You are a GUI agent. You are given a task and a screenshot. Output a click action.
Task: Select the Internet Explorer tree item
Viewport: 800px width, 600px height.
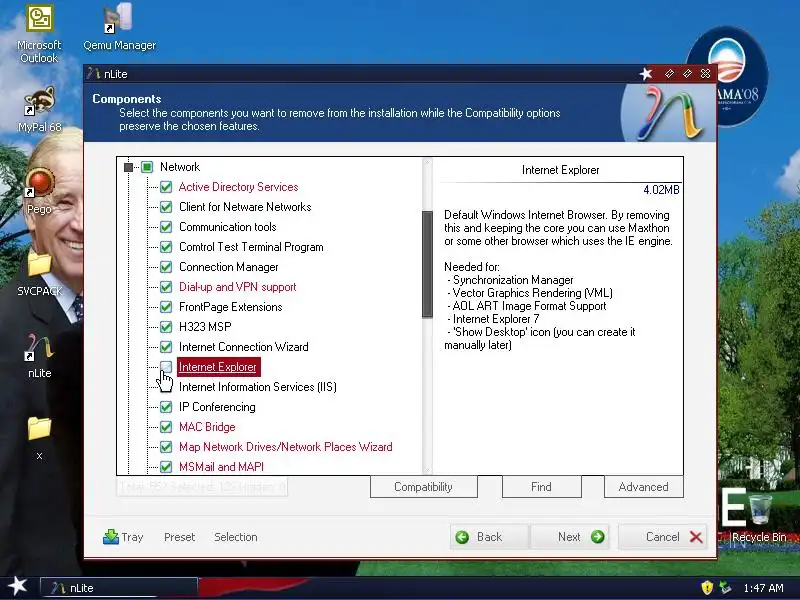[218, 367]
